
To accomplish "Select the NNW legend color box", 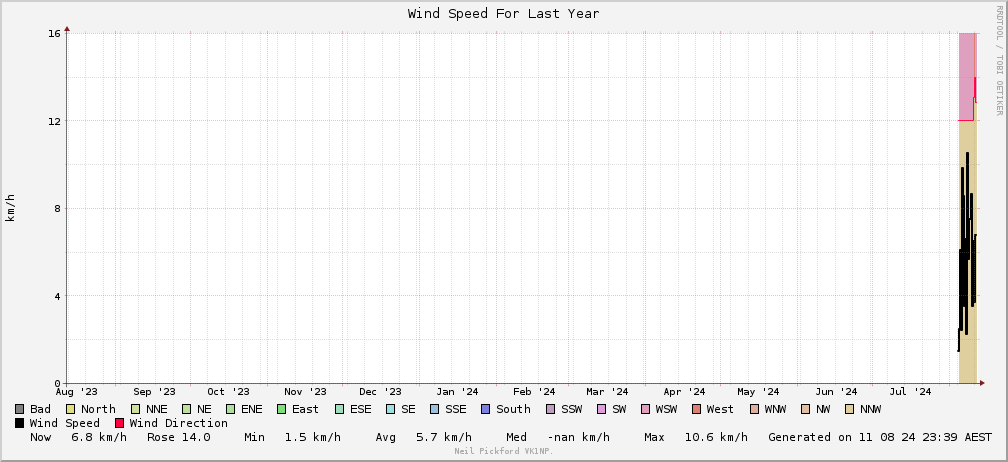I will point(849,409).
